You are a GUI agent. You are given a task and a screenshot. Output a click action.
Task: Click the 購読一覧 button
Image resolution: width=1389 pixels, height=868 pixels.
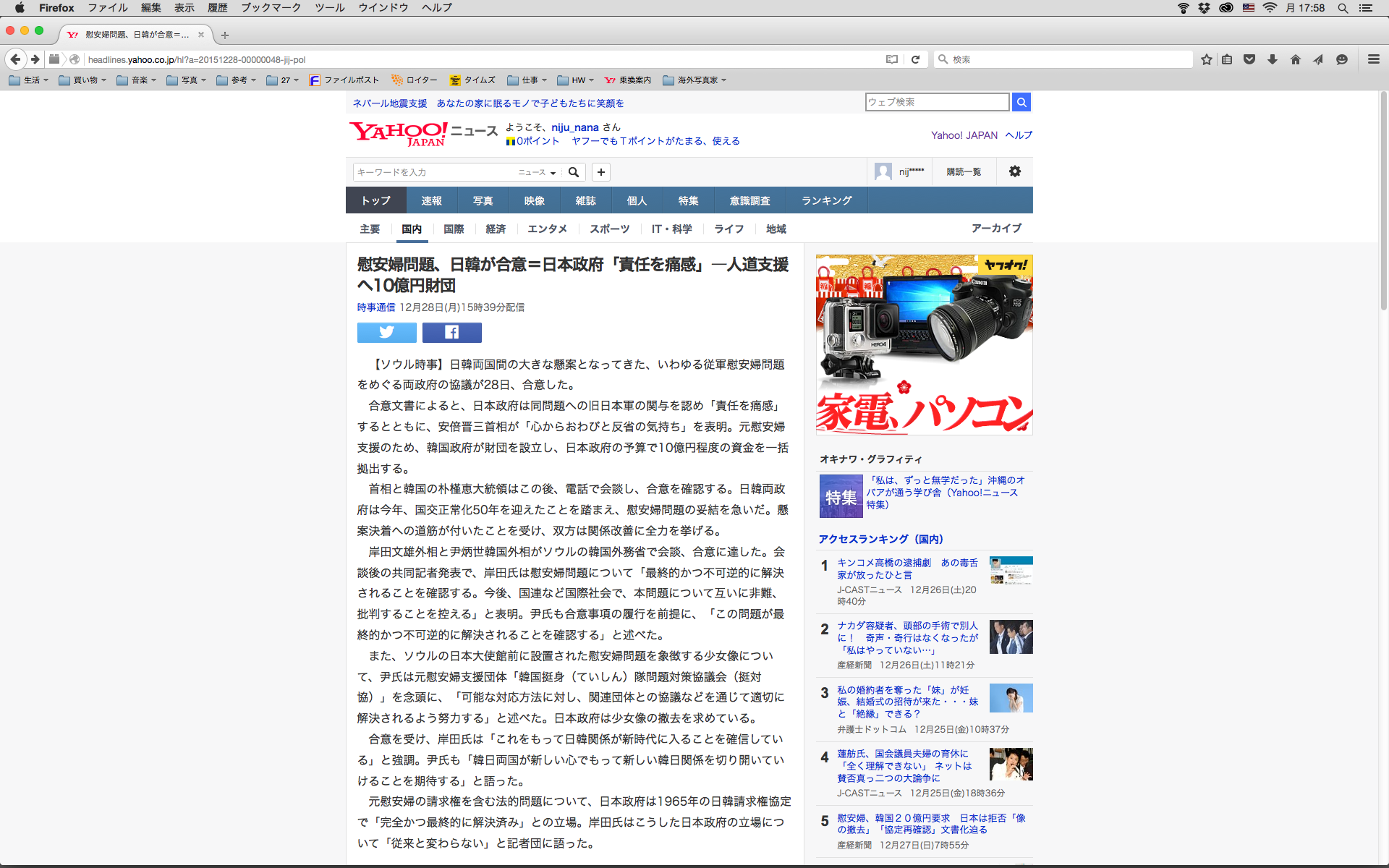[964, 171]
